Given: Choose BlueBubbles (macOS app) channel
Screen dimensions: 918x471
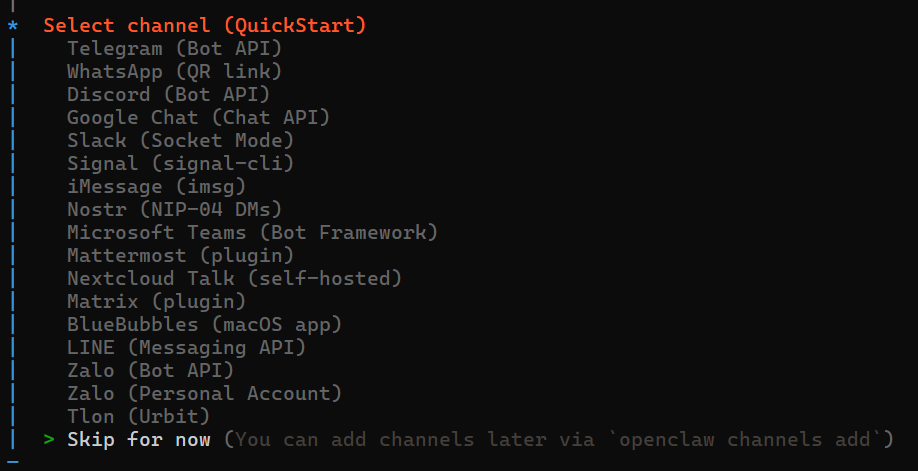Looking at the screenshot, I should [204, 325].
